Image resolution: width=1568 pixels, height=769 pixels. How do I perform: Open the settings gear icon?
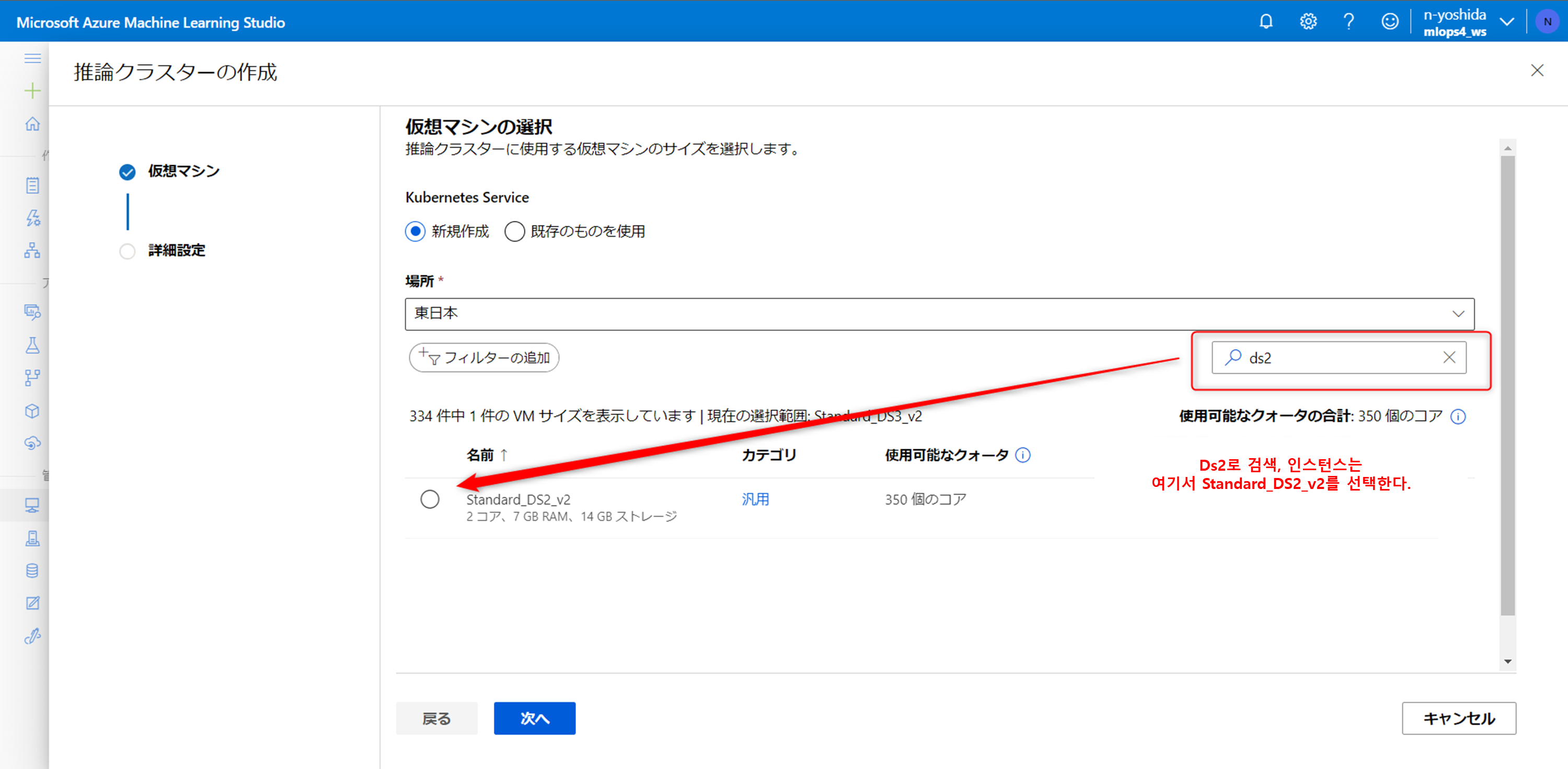click(1308, 22)
